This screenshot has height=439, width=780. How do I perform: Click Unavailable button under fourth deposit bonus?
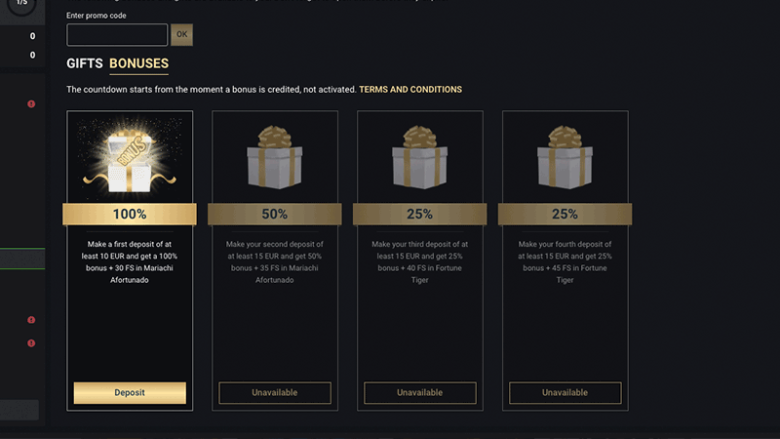[x=565, y=393]
